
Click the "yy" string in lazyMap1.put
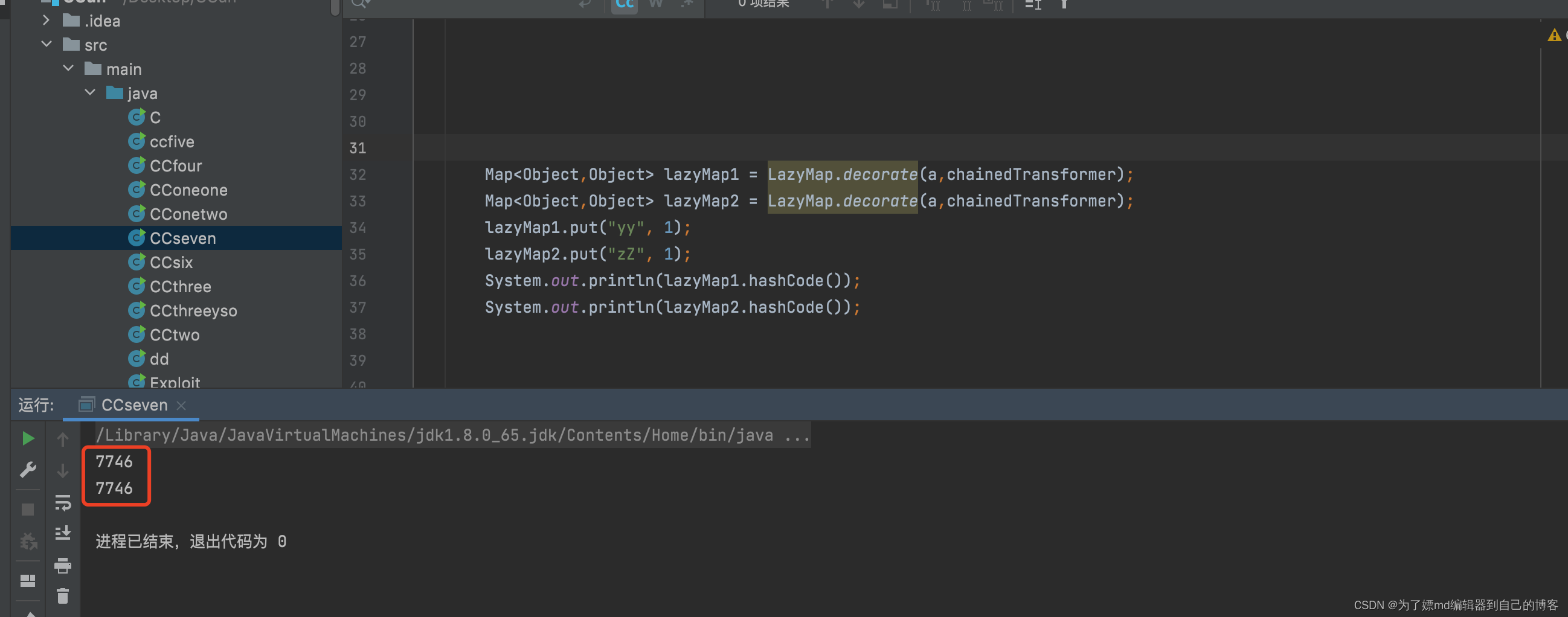coord(626,228)
